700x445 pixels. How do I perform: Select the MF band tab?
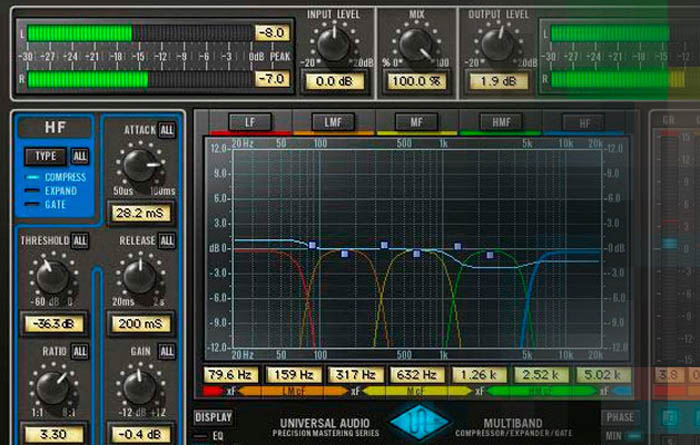417,122
